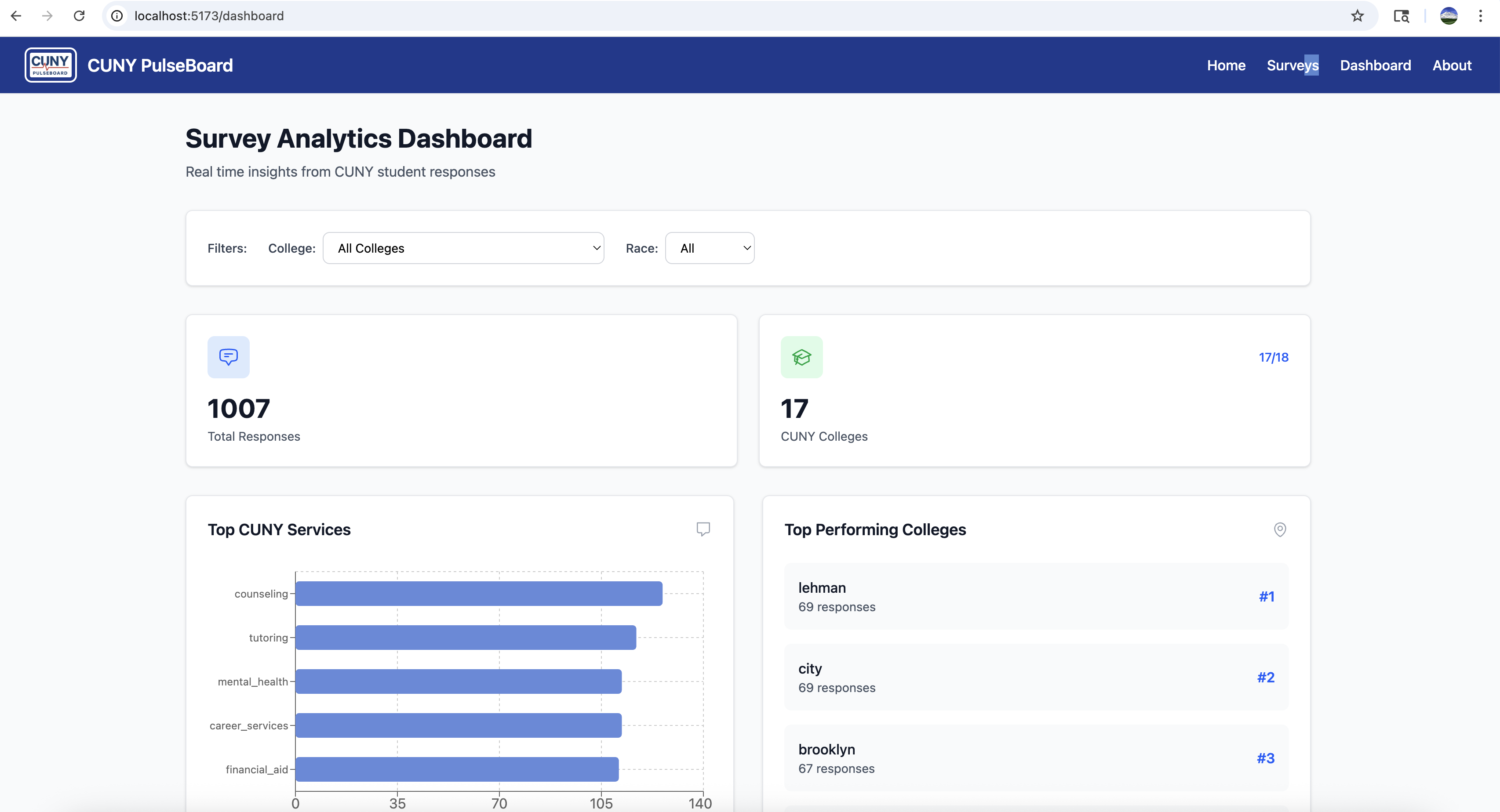The width and height of the screenshot is (1500, 812).
Task: Click the comment icon in Top CUNY Services
Action: (703, 529)
